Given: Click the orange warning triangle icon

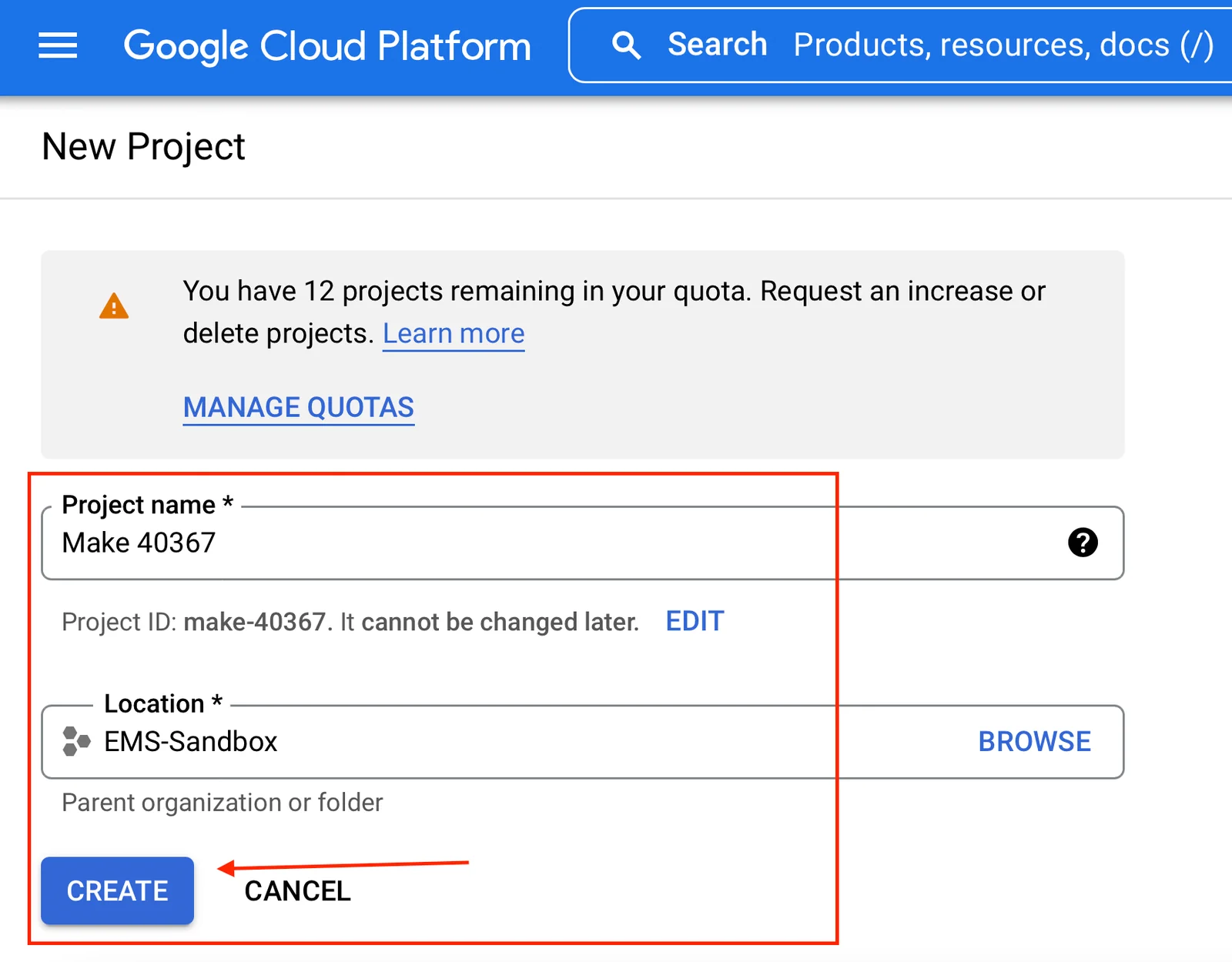Looking at the screenshot, I should (114, 306).
